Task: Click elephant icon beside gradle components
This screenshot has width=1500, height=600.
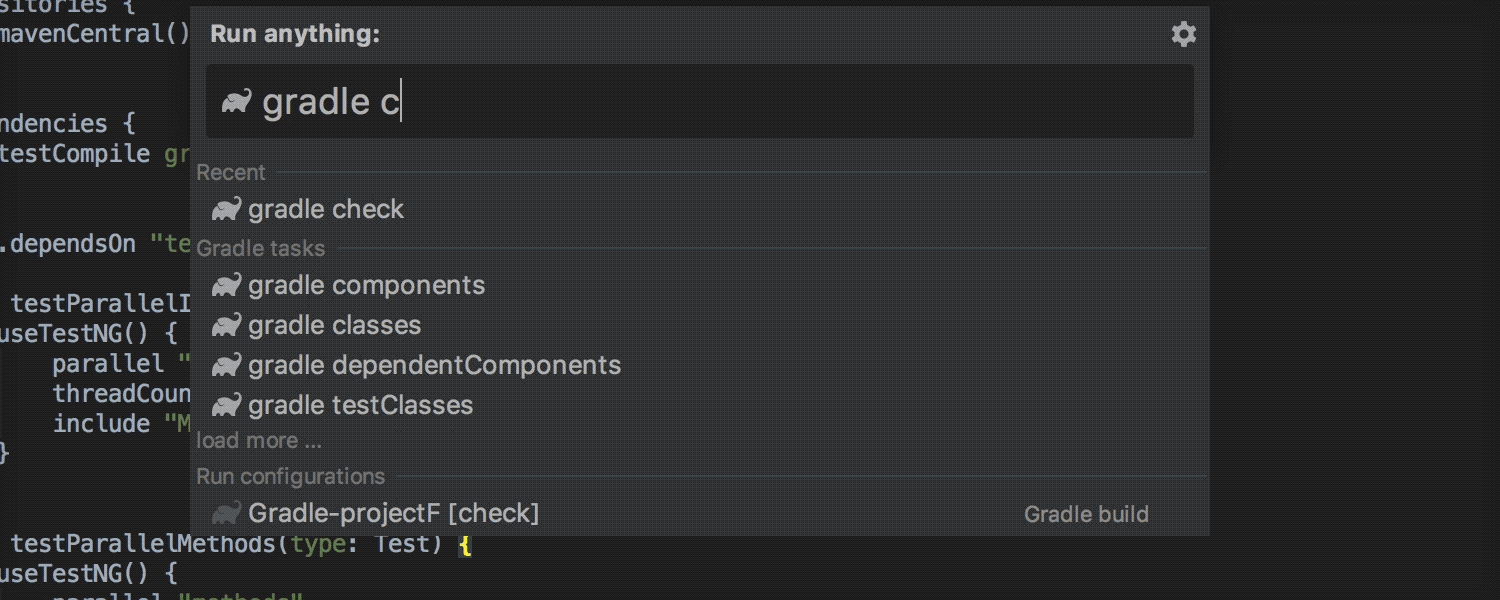Action: click(x=227, y=285)
